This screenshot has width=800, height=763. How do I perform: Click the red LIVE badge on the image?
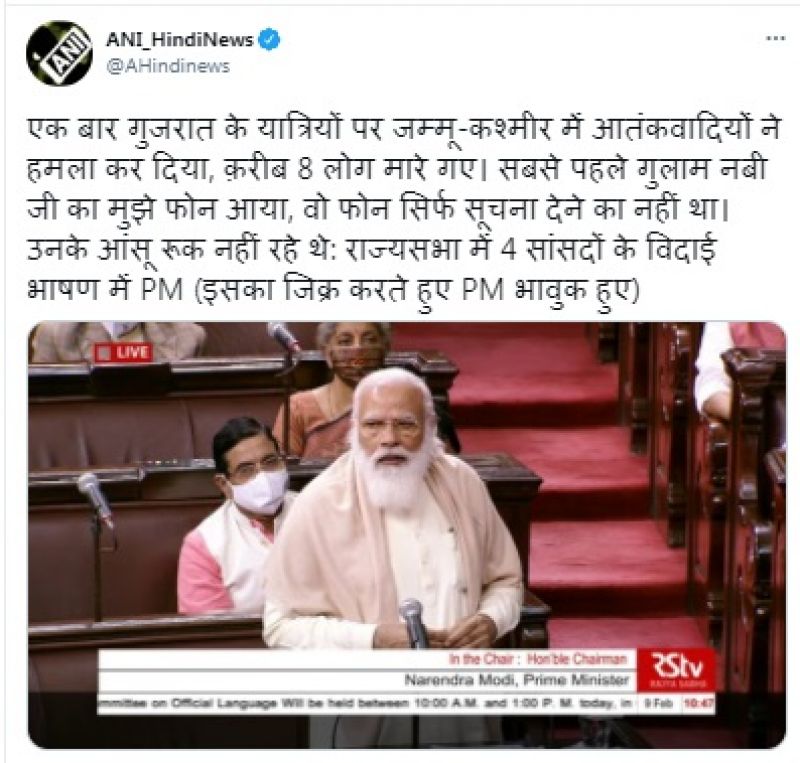pos(123,353)
